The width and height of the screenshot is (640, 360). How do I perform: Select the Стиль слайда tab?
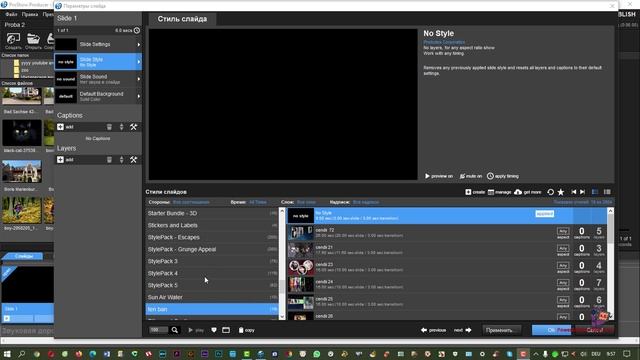point(182,19)
